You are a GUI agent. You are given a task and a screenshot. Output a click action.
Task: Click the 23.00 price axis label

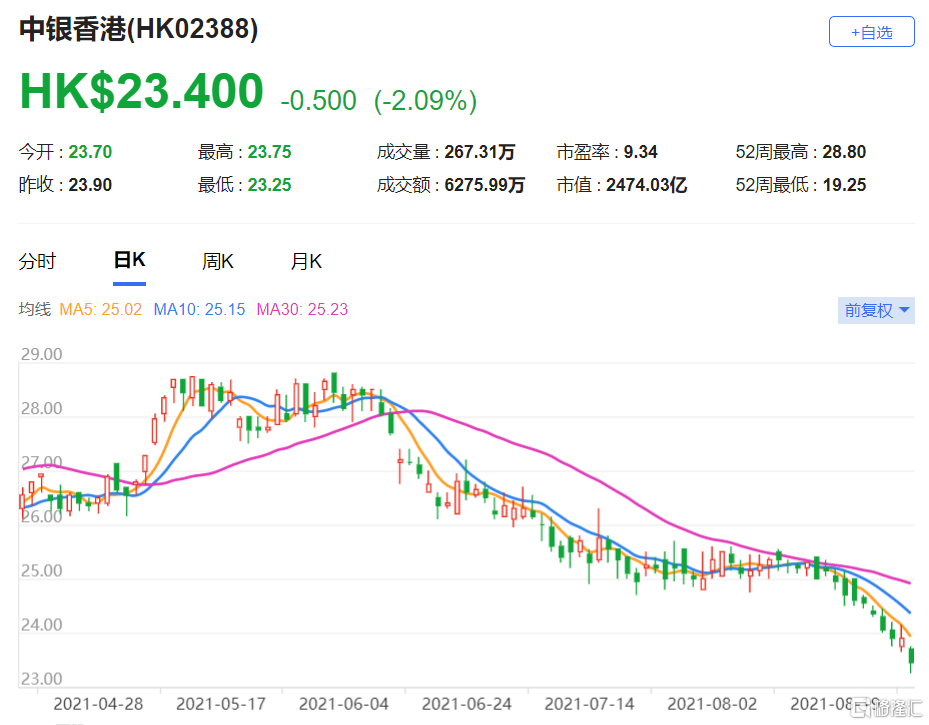tap(41, 679)
